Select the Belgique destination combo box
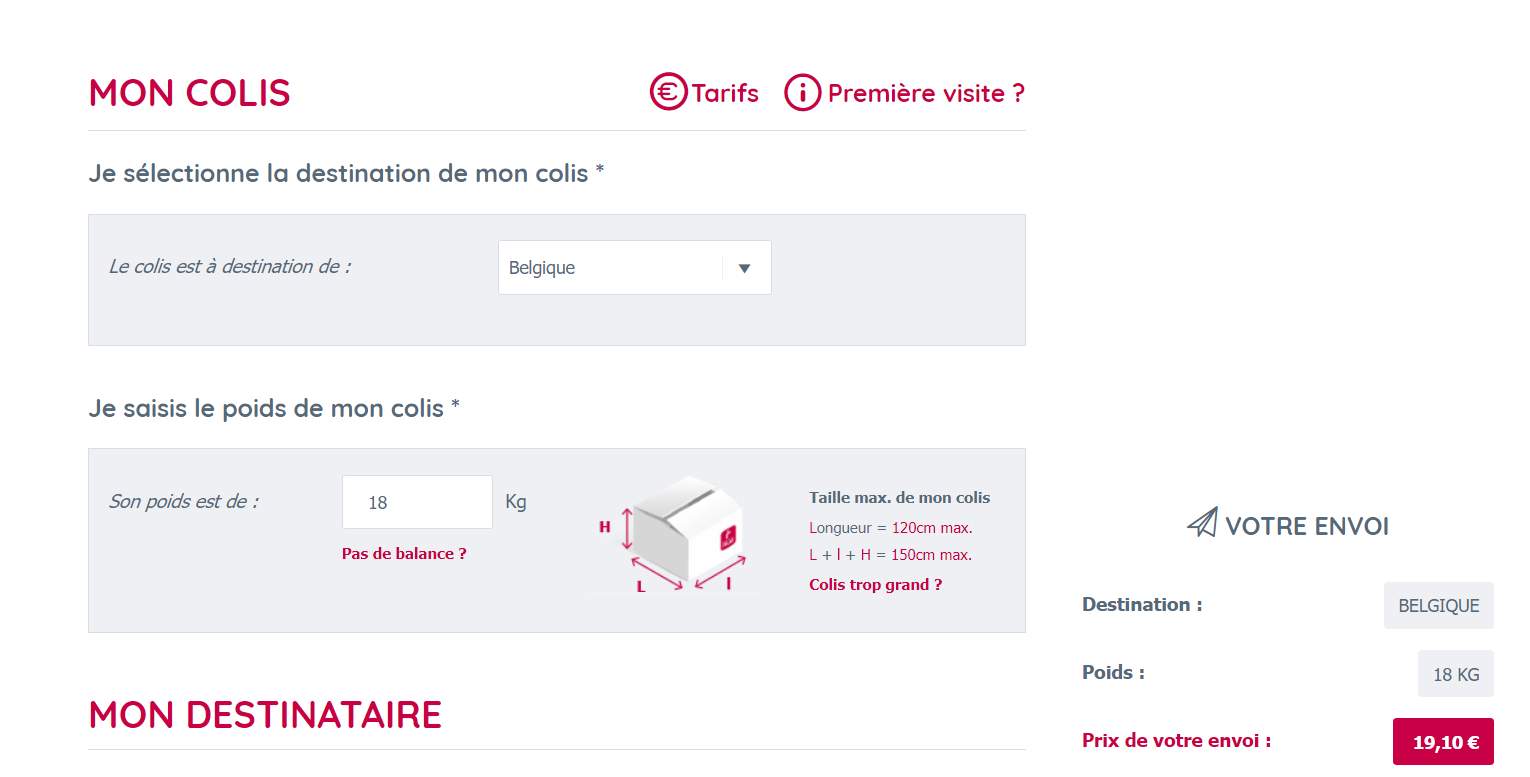This screenshot has height=777, width=1530. pos(610,268)
